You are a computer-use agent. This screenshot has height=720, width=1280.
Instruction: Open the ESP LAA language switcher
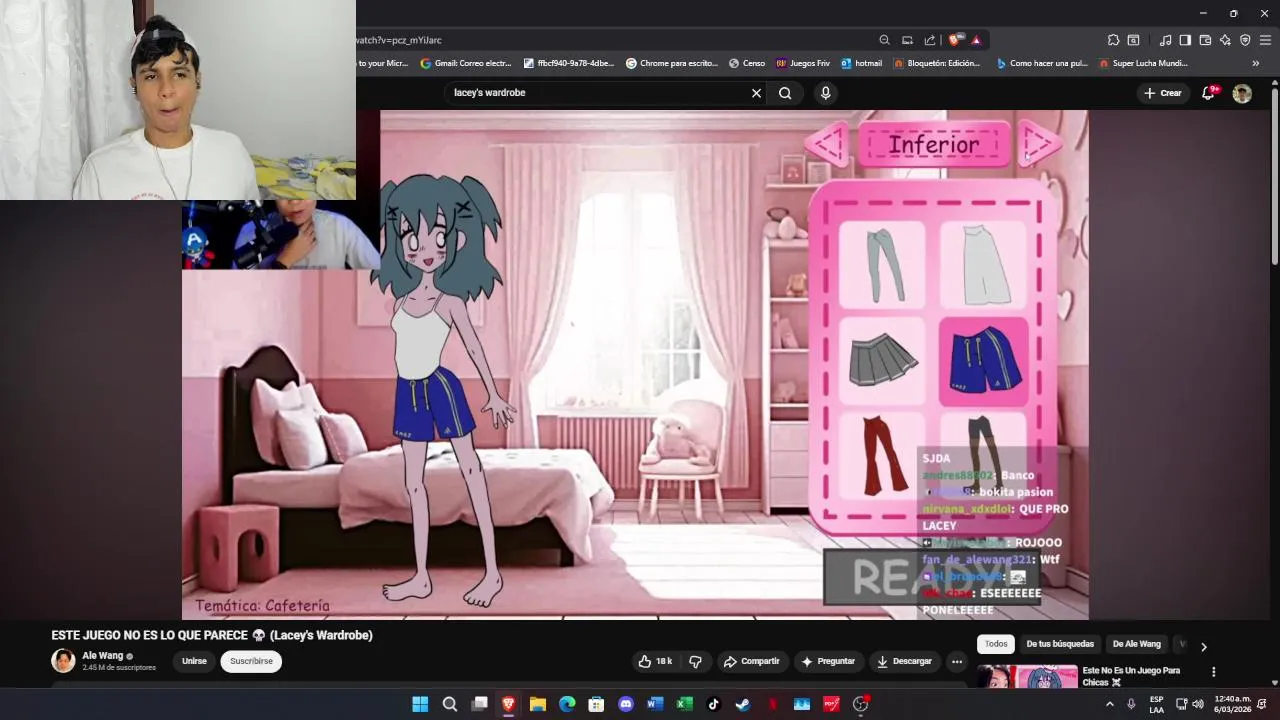click(1156, 704)
